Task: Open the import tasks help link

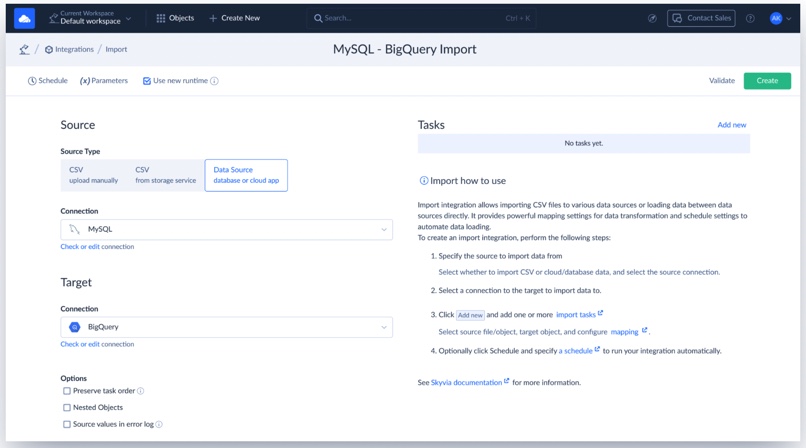Action: (576, 314)
